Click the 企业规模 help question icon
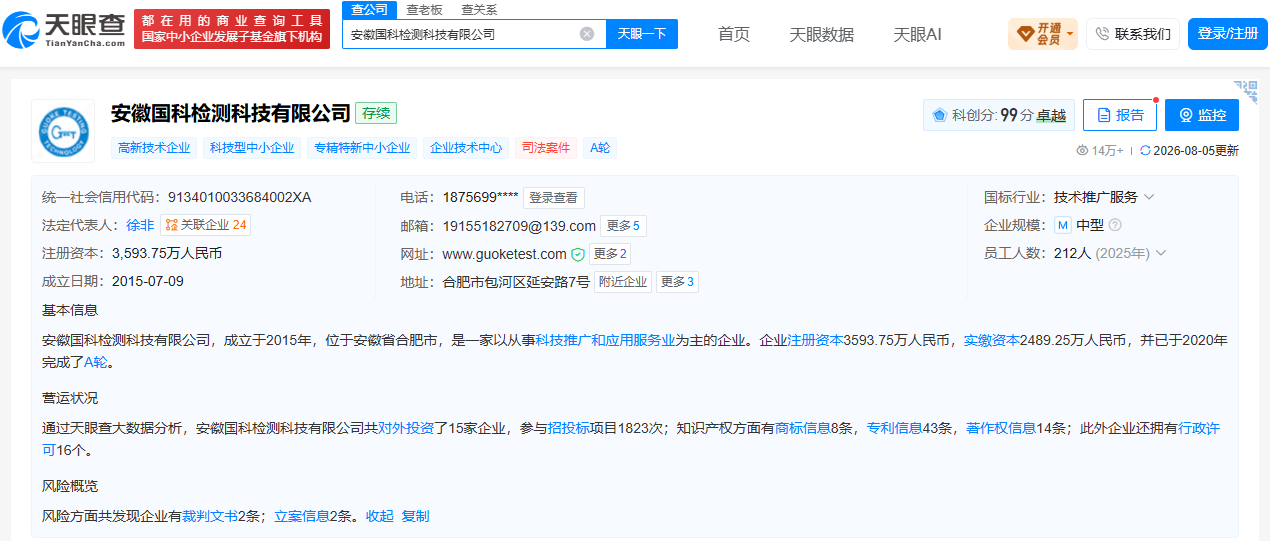The height and width of the screenshot is (541, 1270). point(1115,225)
